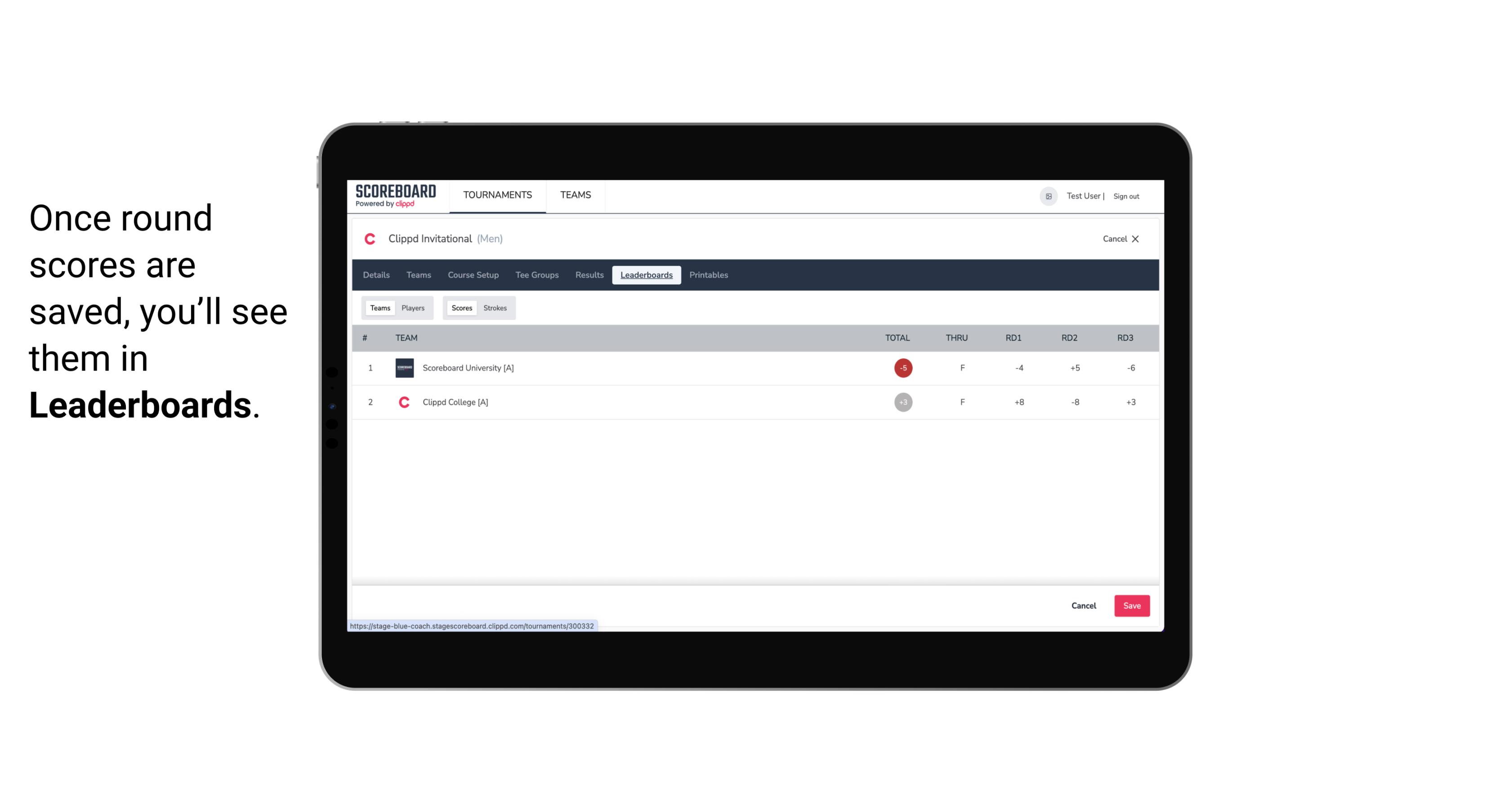Viewport: 1509px width, 812px height.
Task: Select the Tee Groups tab
Action: coord(537,275)
